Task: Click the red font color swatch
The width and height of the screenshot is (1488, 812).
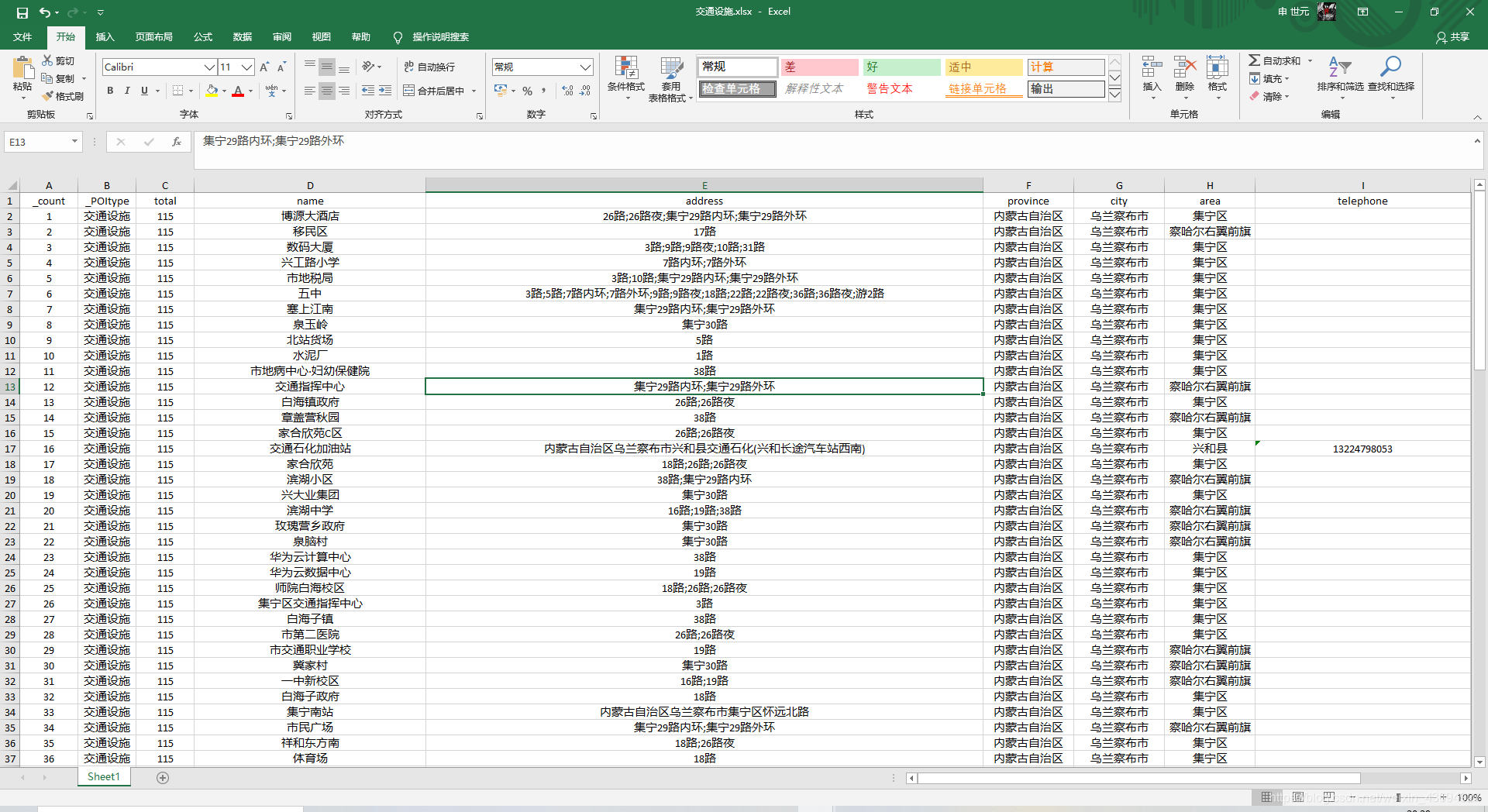Action: point(238,91)
